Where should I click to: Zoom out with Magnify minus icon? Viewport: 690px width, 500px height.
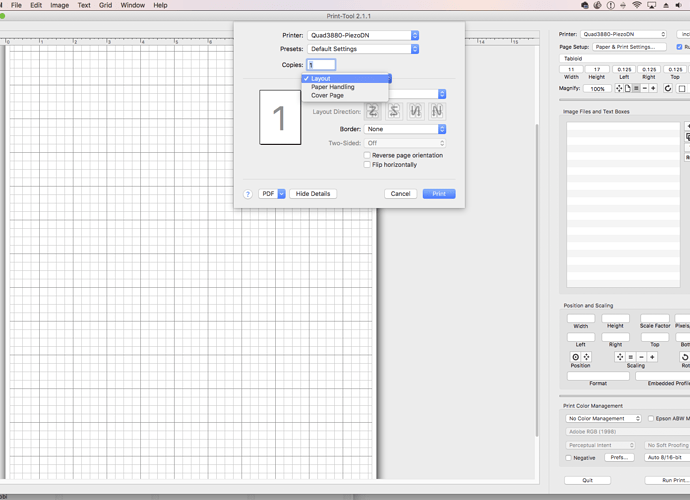pos(645,88)
